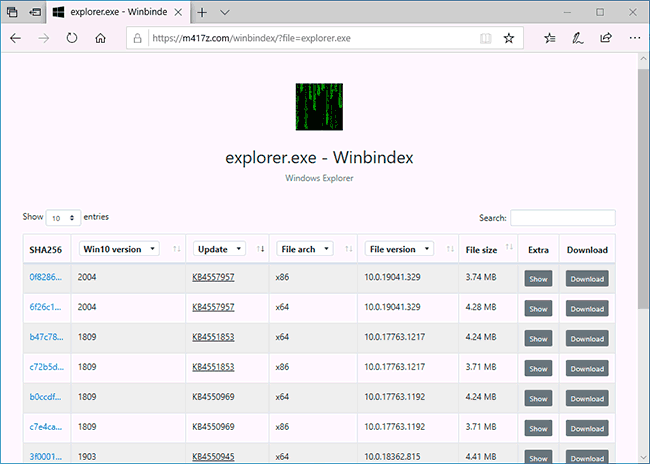Click the address bar URL
The width and height of the screenshot is (650, 464).
click(x=251, y=38)
